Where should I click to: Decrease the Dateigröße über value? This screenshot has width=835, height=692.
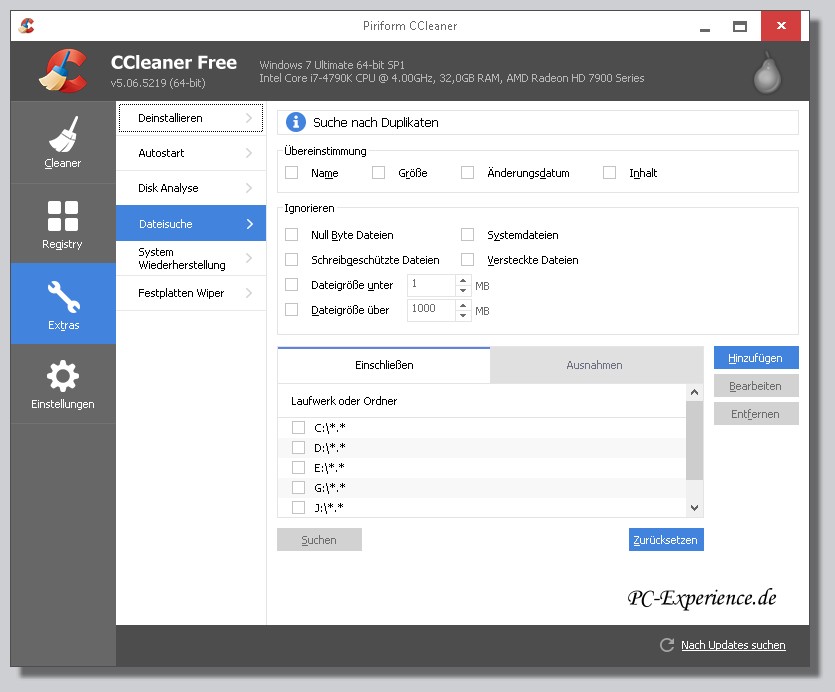462,316
